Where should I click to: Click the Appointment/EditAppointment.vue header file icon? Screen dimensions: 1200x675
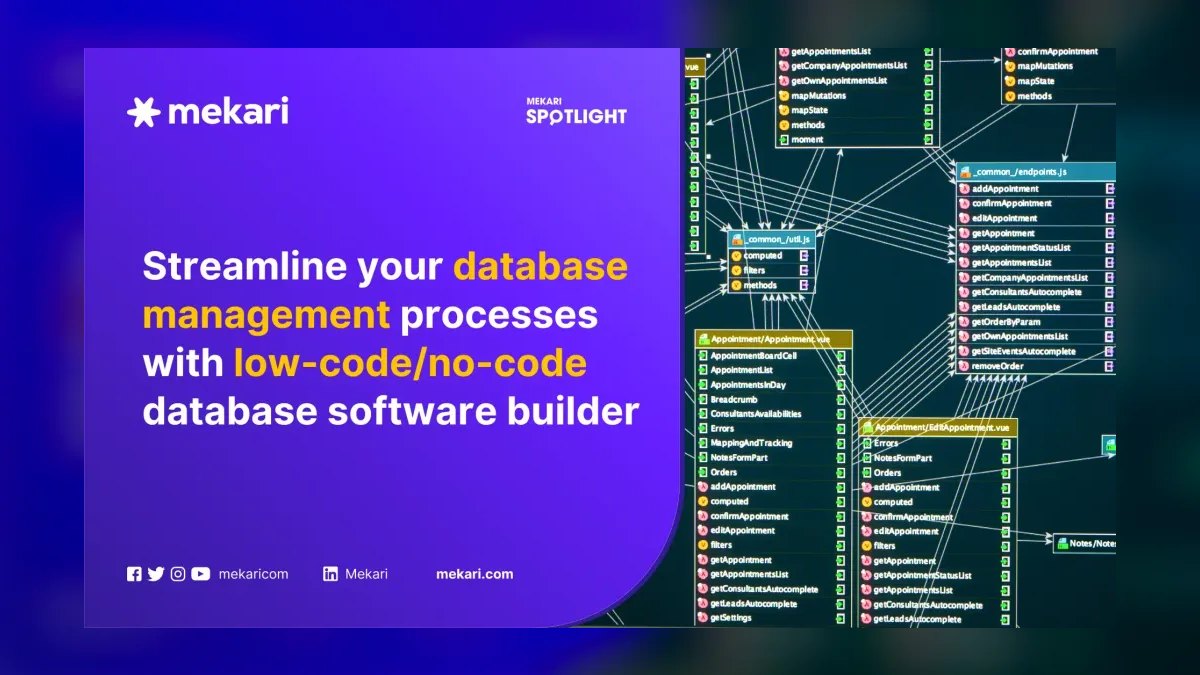pos(867,427)
